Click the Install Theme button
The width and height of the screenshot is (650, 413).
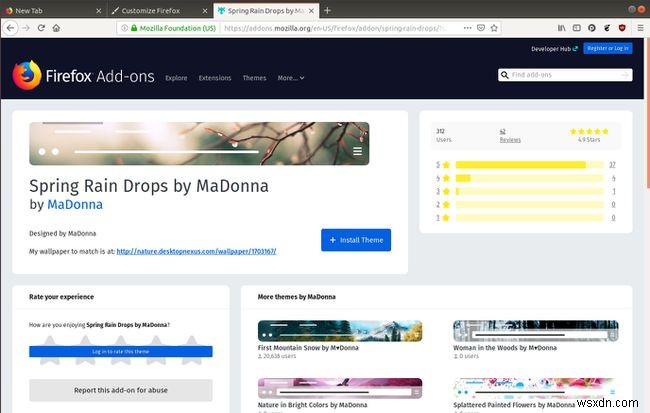point(356,240)
